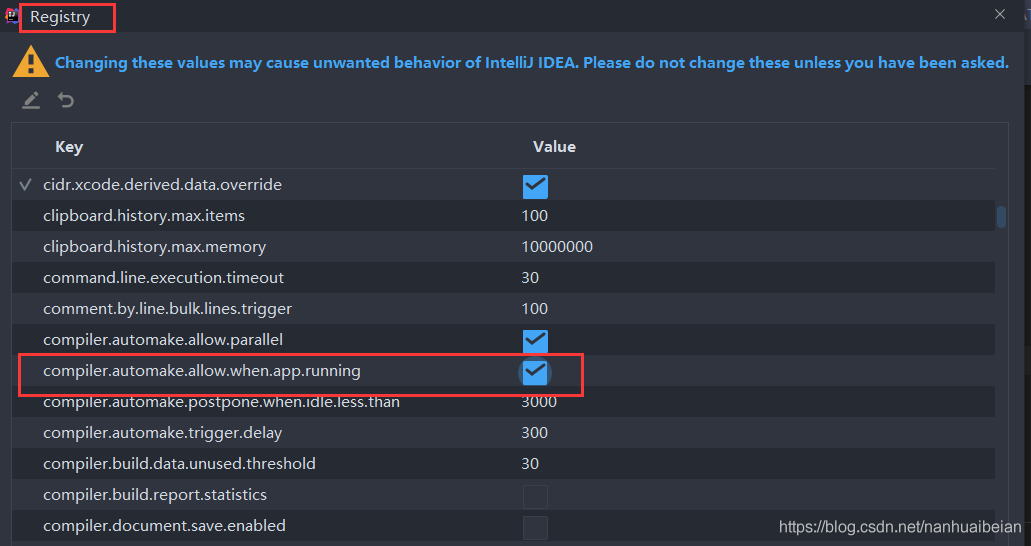Click the modified checkmark beside cidr.xcode key

click(26, 185)
